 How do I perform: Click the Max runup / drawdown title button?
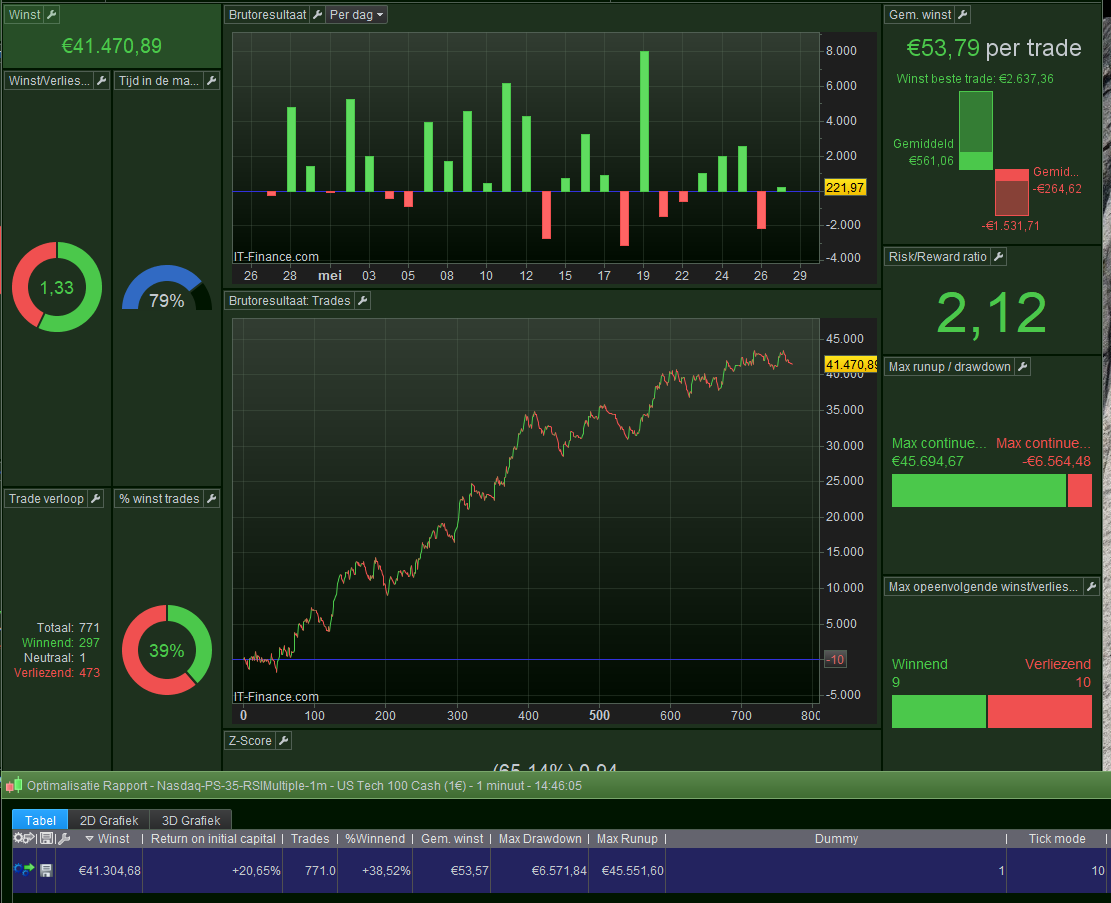pyautogui.click(x=949, y=366)
